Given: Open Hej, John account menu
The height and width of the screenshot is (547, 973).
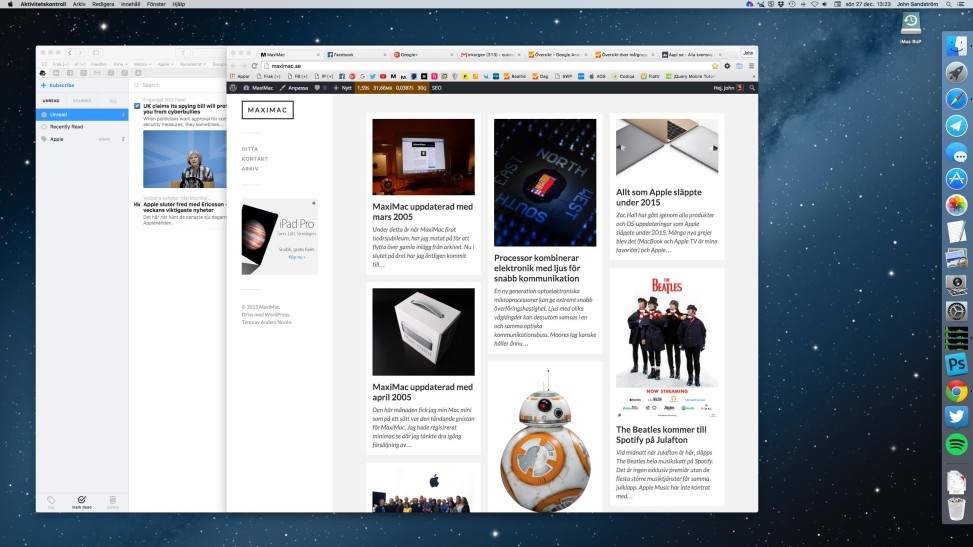Looking at the screenshot, I should tap(728, 88).
